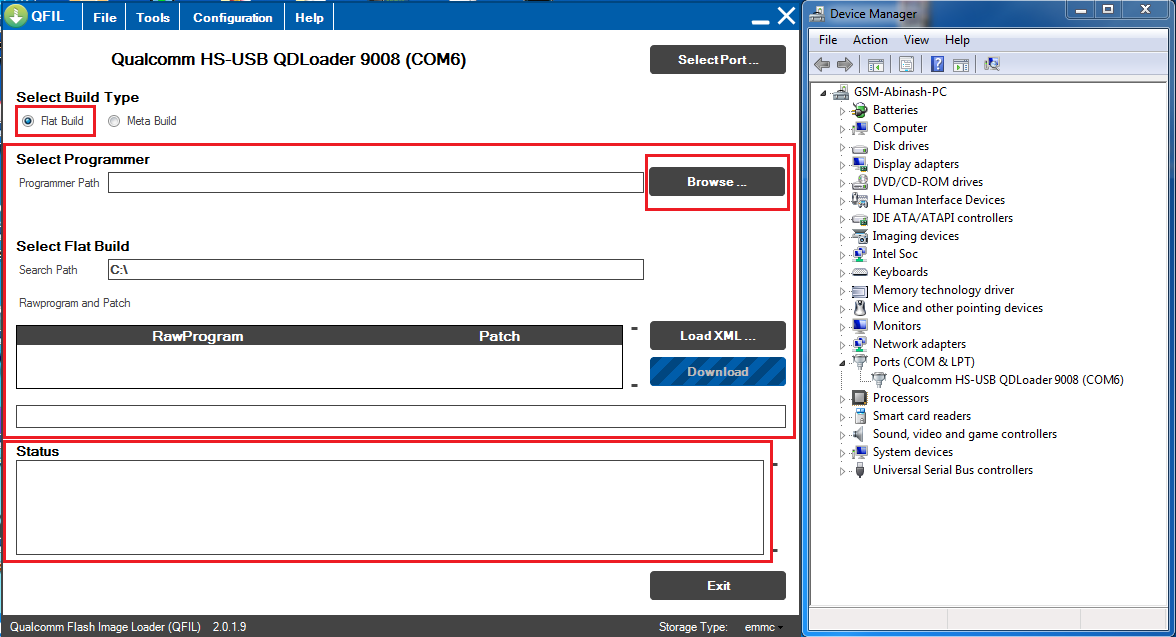Select the Keyboards icon in the device tree

[858, 271]
